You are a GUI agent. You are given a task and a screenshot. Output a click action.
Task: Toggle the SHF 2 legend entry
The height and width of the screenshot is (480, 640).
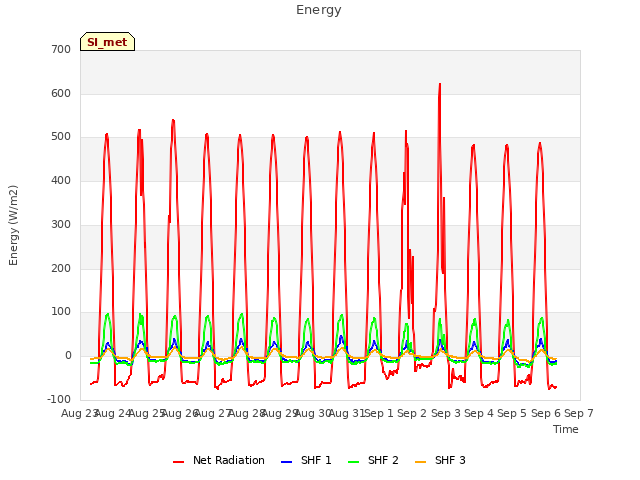[x=373, y=460]
